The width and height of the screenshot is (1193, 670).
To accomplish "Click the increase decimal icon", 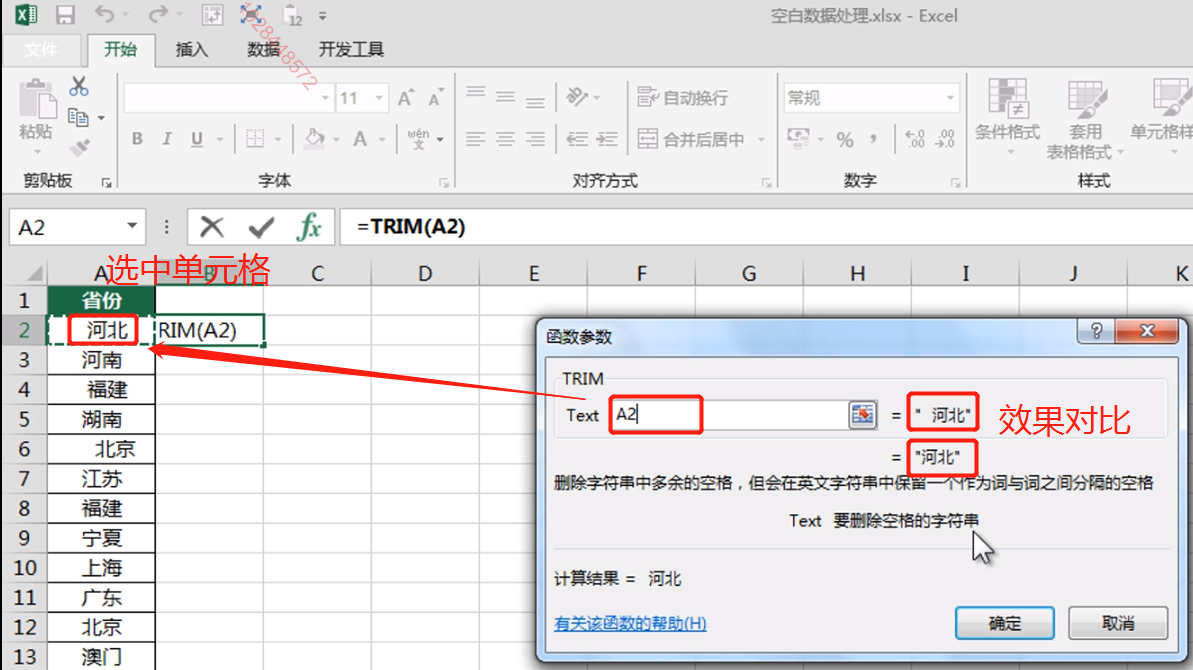I will tap(915, 139).
